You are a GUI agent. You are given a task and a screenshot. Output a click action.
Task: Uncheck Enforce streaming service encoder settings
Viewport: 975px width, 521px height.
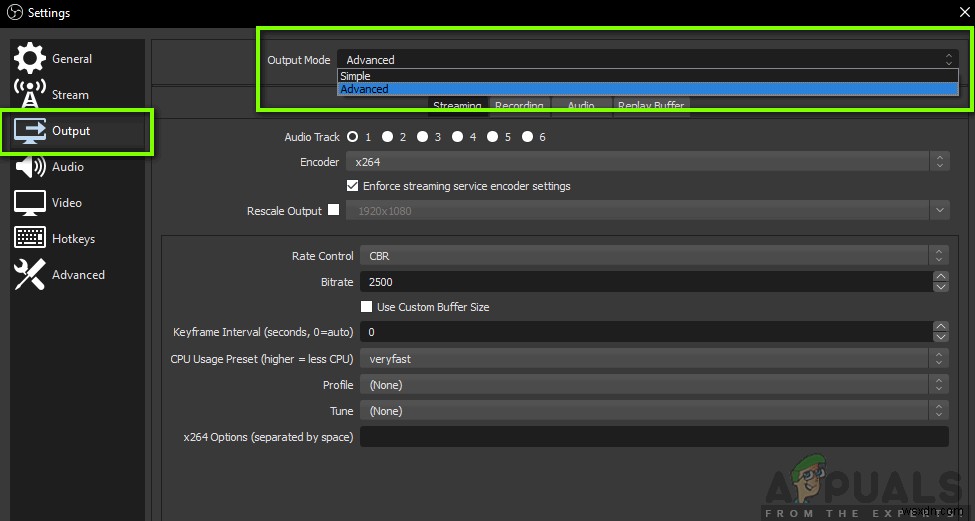(x=353, y=185)
